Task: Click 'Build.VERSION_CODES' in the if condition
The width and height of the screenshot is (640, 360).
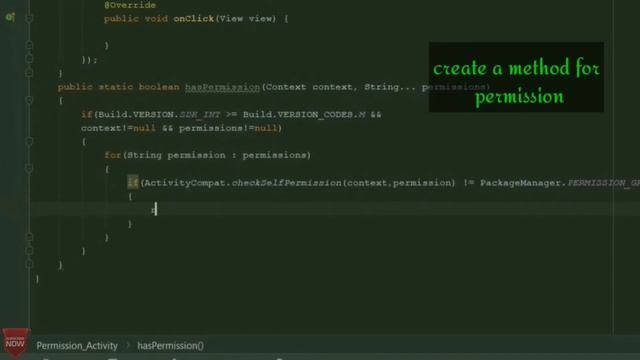Action: (298, 114)
